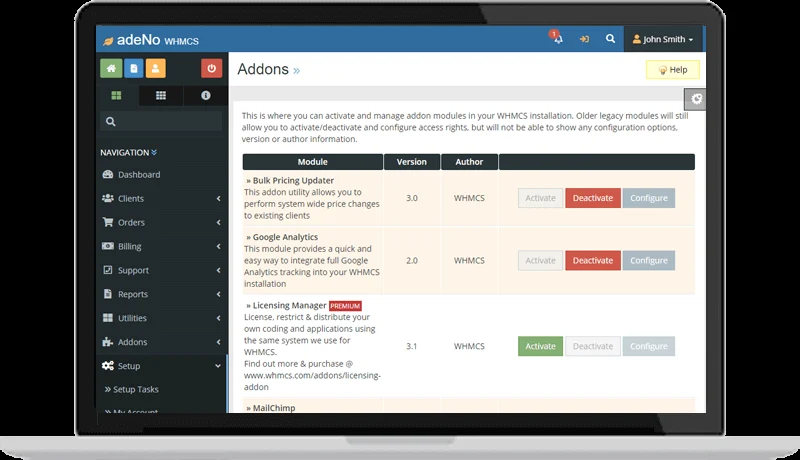800x460 pixels.
Task: Click the Module column header
Action: [313, 162]
